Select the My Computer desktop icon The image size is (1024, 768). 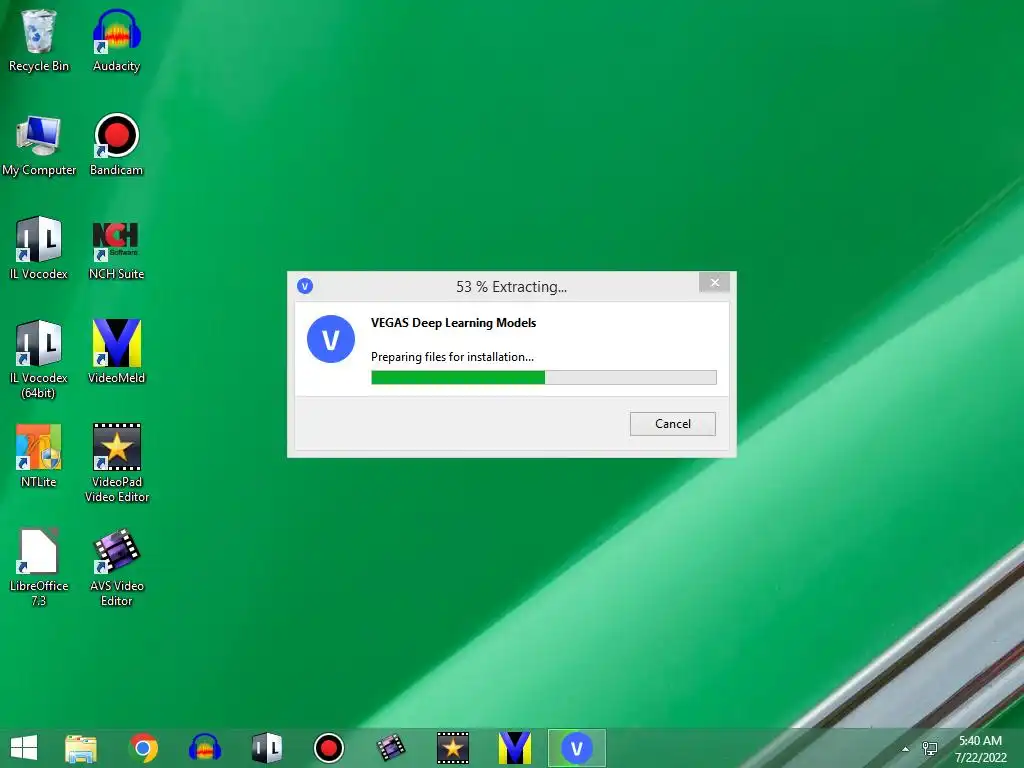39,145
